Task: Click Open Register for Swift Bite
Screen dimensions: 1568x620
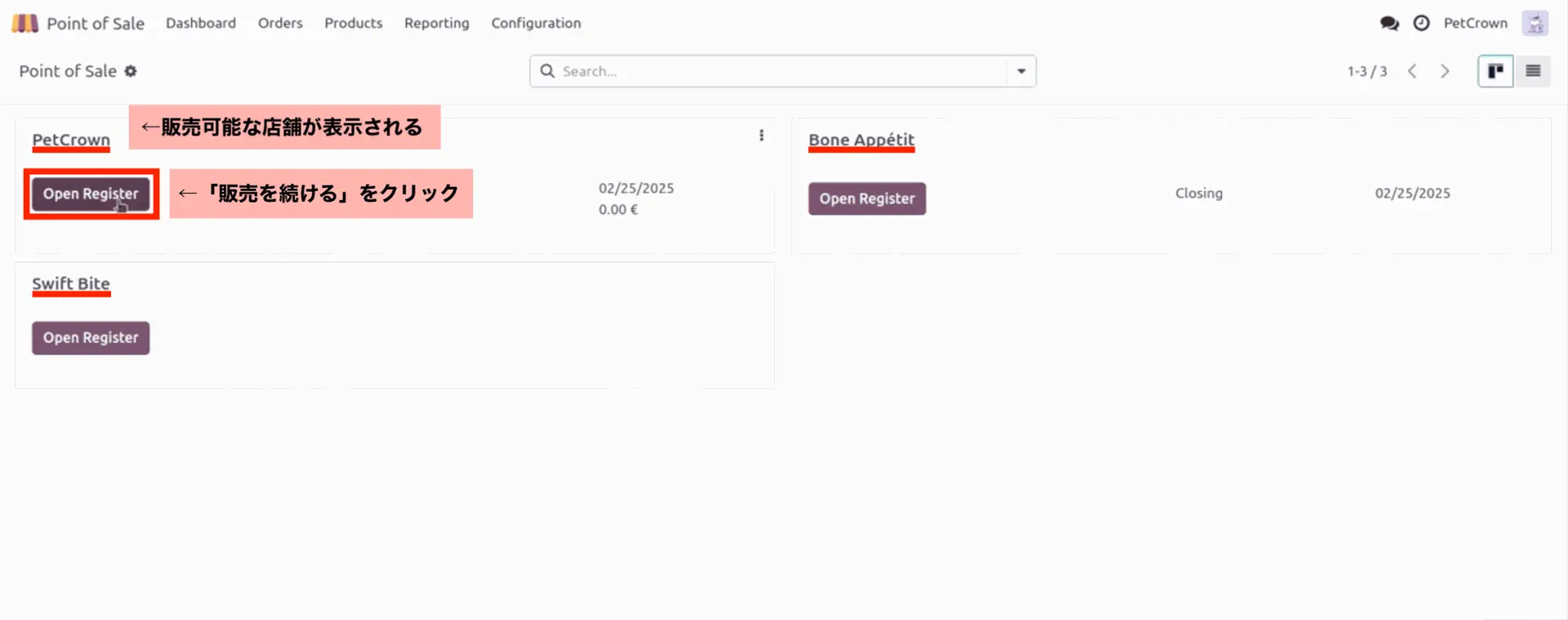Action: pos(91,337)
